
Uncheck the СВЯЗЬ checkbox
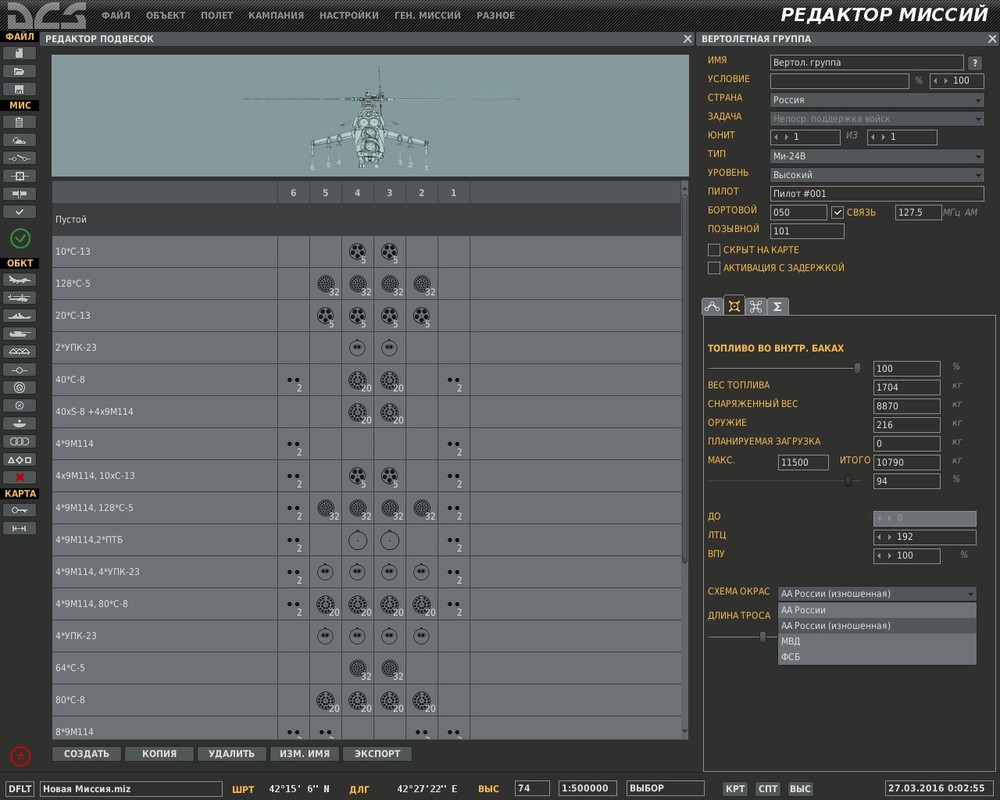[x=838, y=212]
